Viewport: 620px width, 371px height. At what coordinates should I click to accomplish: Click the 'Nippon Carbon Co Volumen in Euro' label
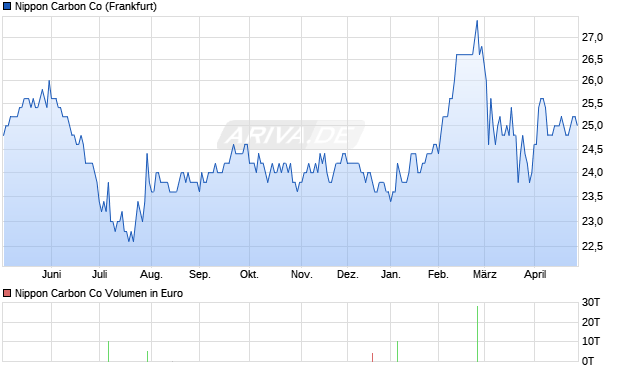click(x=99, y=293)
